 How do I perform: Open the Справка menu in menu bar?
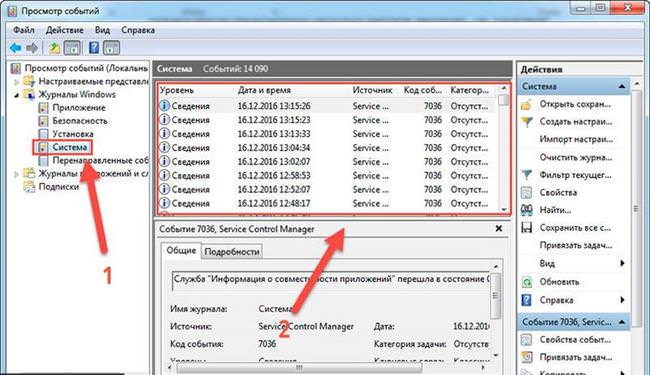click(138, 30)
